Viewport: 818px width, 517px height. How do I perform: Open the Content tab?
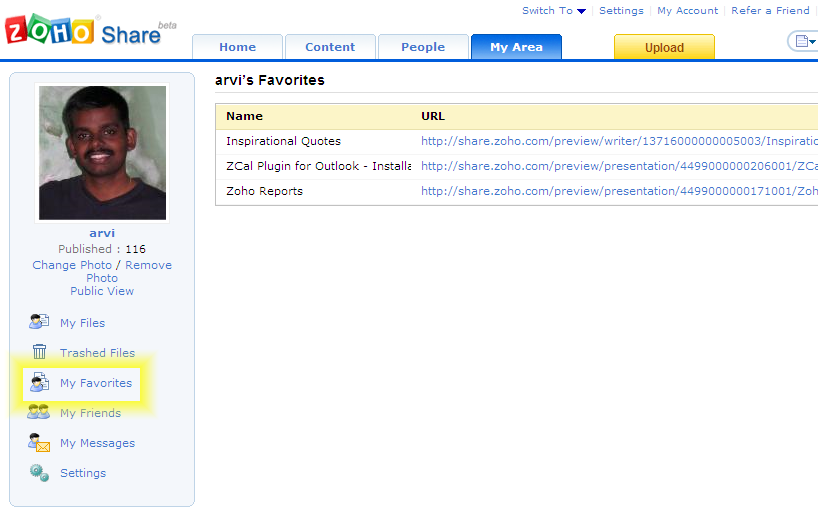330,47
